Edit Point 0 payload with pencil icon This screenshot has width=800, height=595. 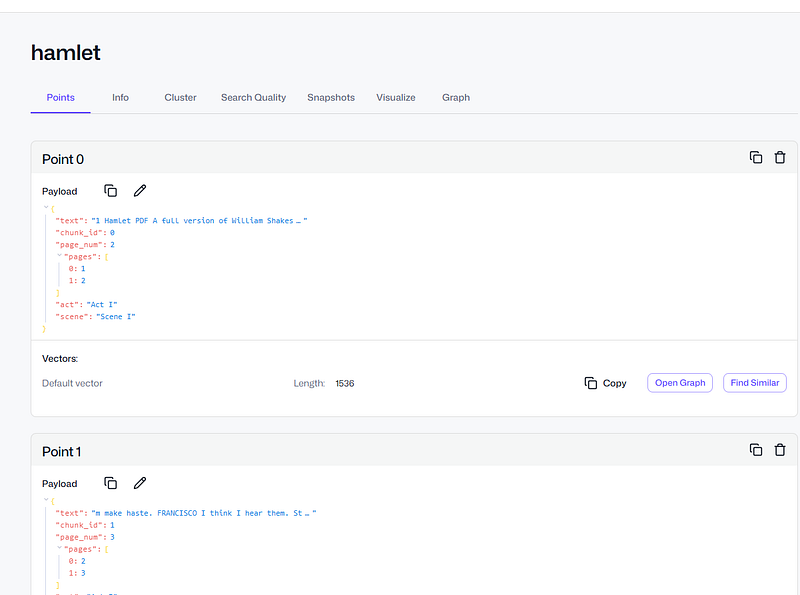(x=140, y=191)
